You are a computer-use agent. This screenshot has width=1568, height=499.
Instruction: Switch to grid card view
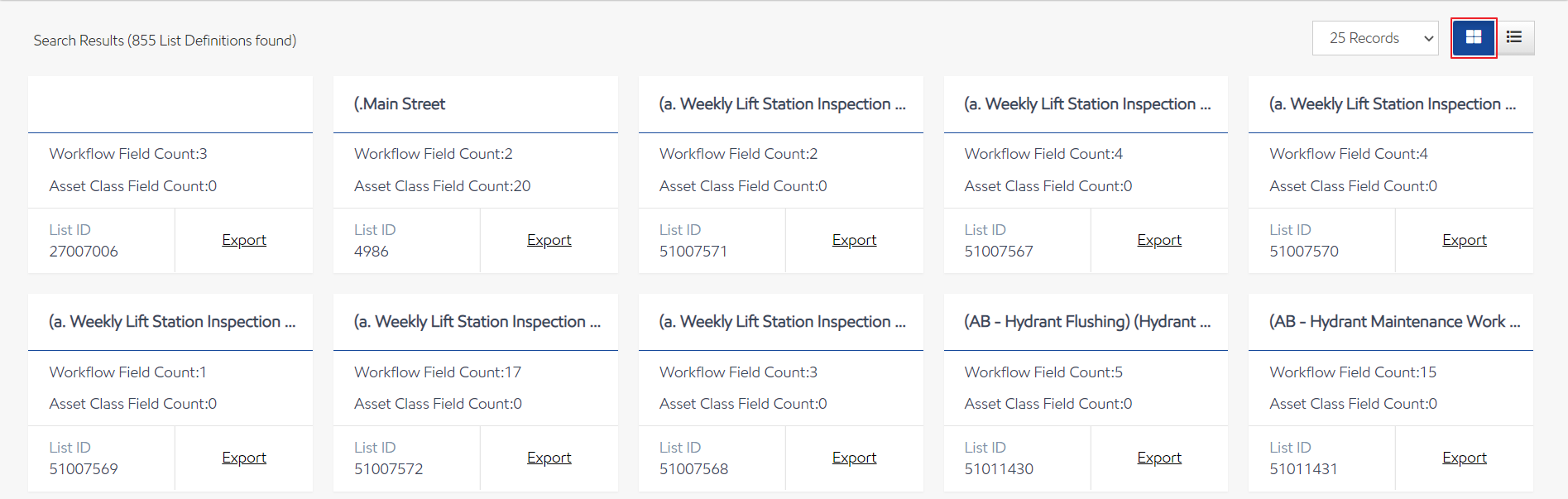tap(1473, 38)
